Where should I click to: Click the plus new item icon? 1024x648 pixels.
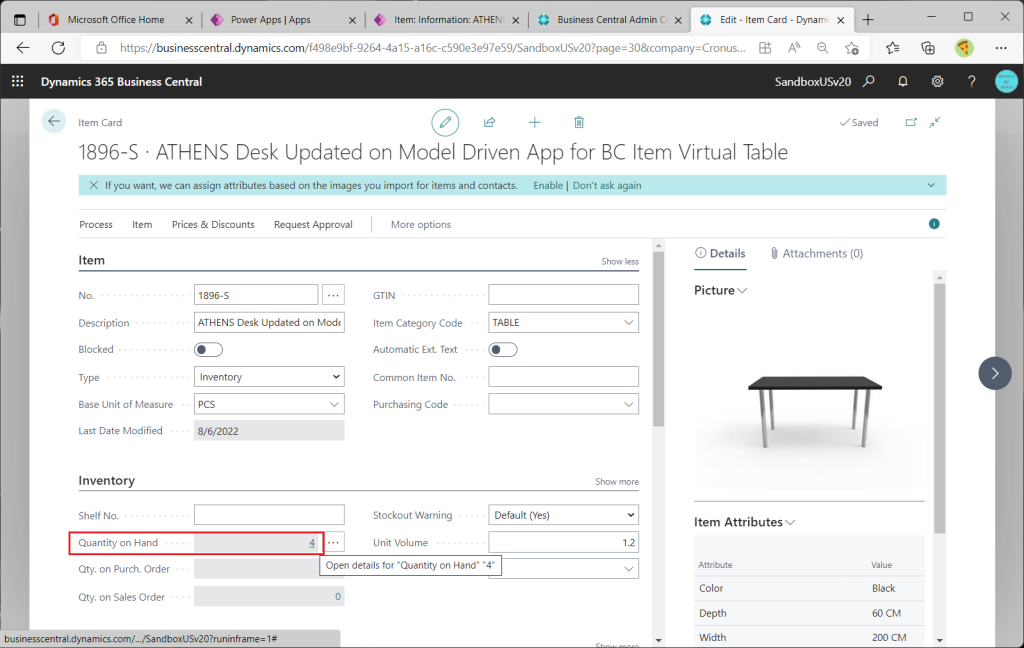(x=534, y=122)
